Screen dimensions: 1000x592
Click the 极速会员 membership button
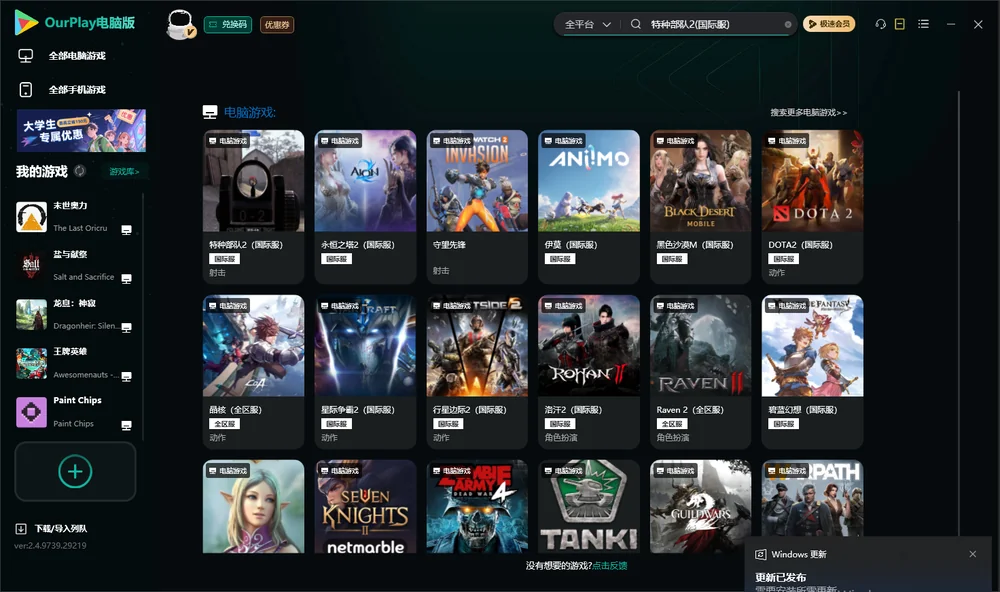point(829,24)
